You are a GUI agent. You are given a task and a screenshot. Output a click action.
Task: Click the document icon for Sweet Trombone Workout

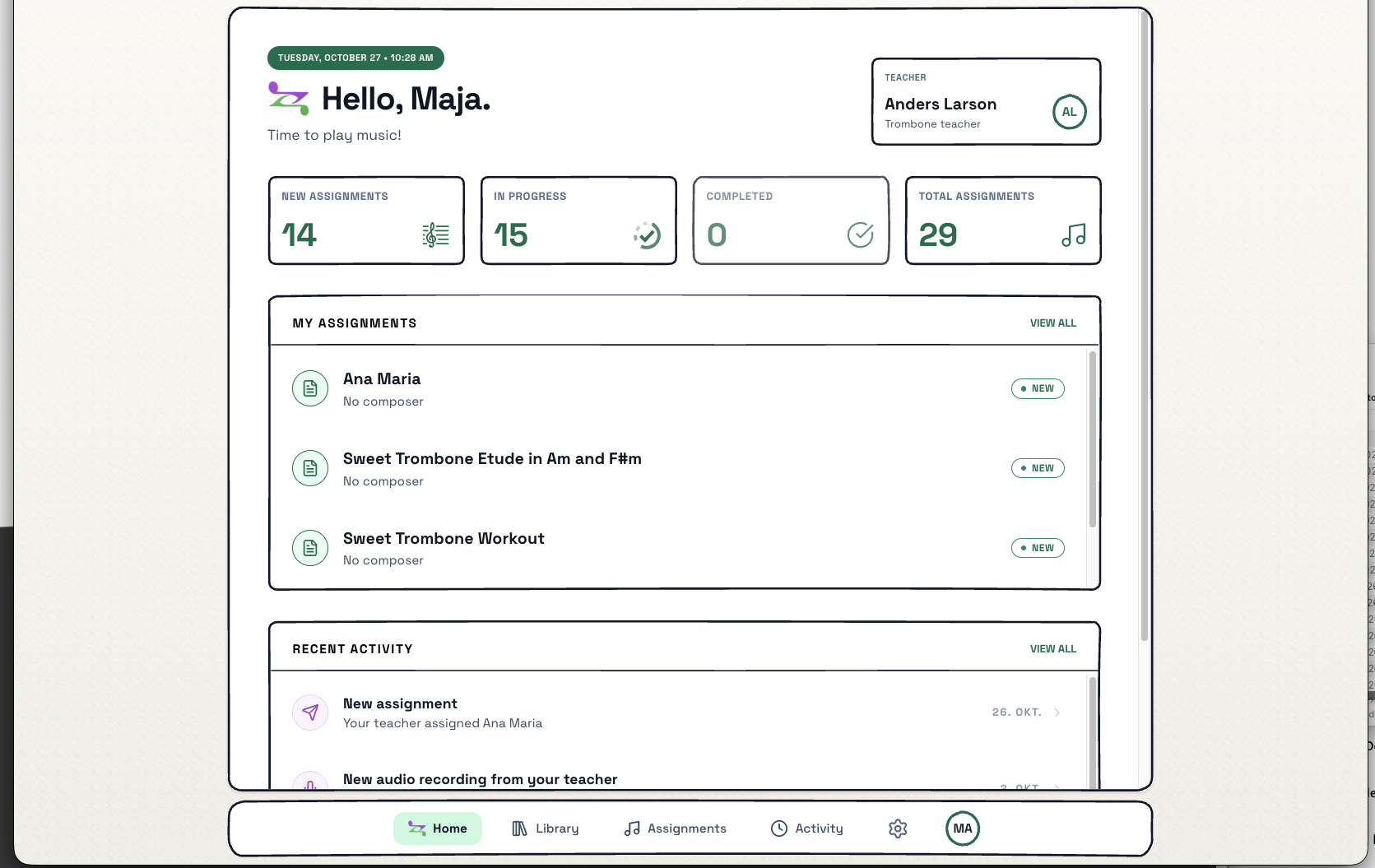(x=310, y=548)
